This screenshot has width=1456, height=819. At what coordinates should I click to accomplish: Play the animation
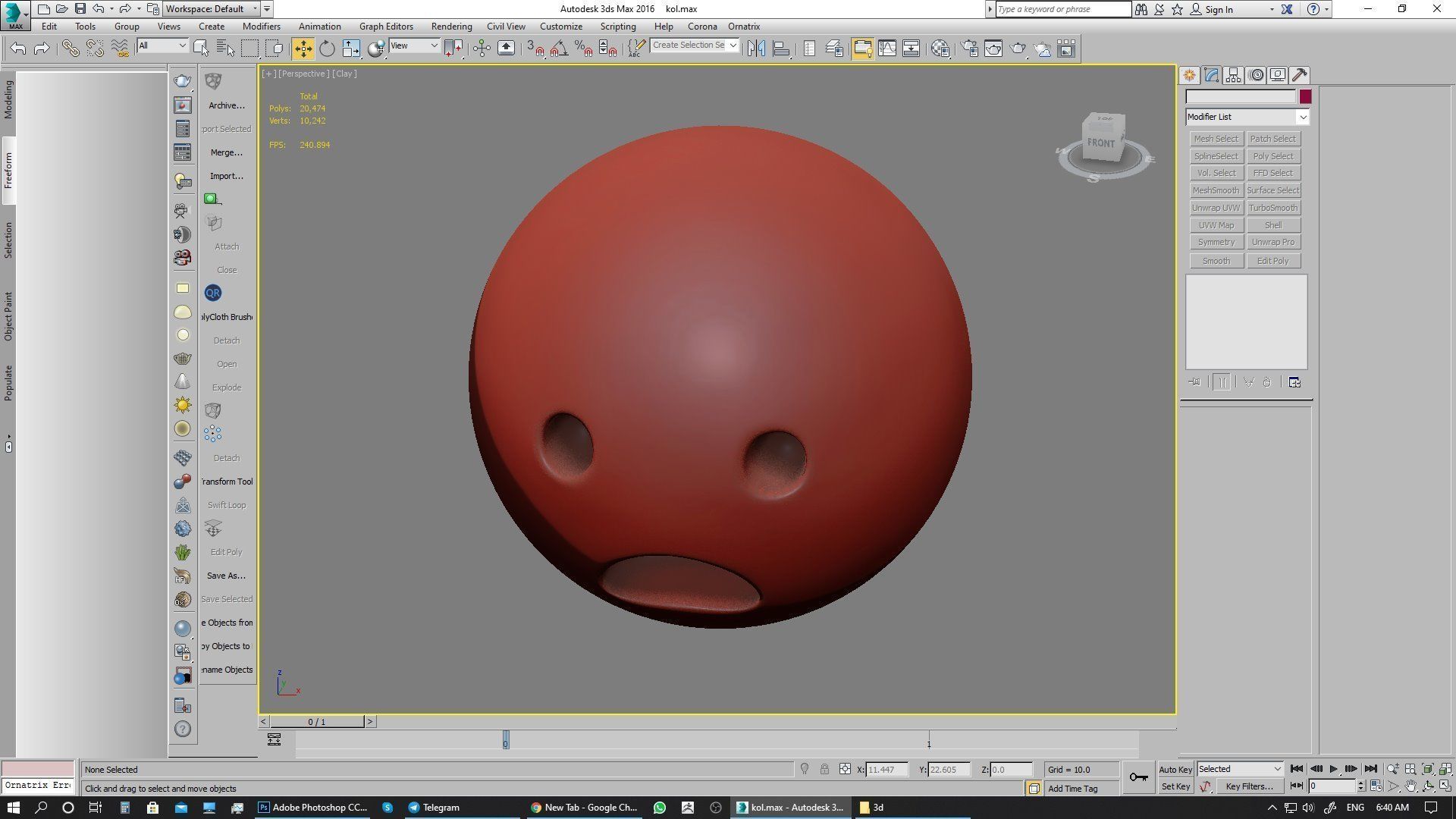coord(1333,769)
